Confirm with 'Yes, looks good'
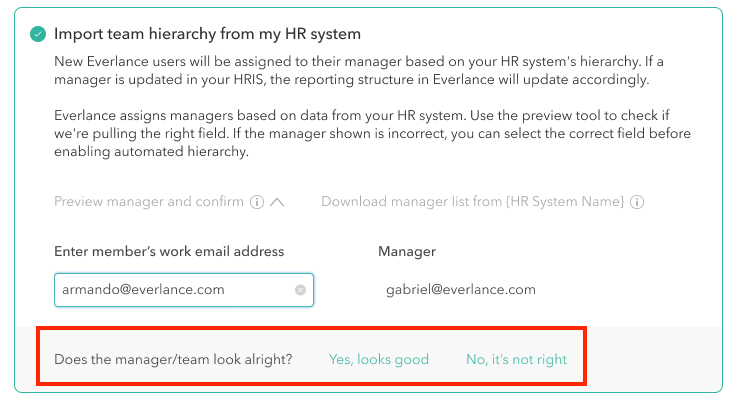Screen dimensions: 738x404 378,359
